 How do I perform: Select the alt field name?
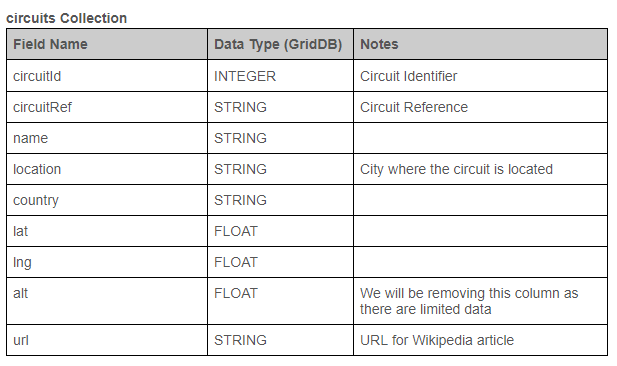pos(20,293)
